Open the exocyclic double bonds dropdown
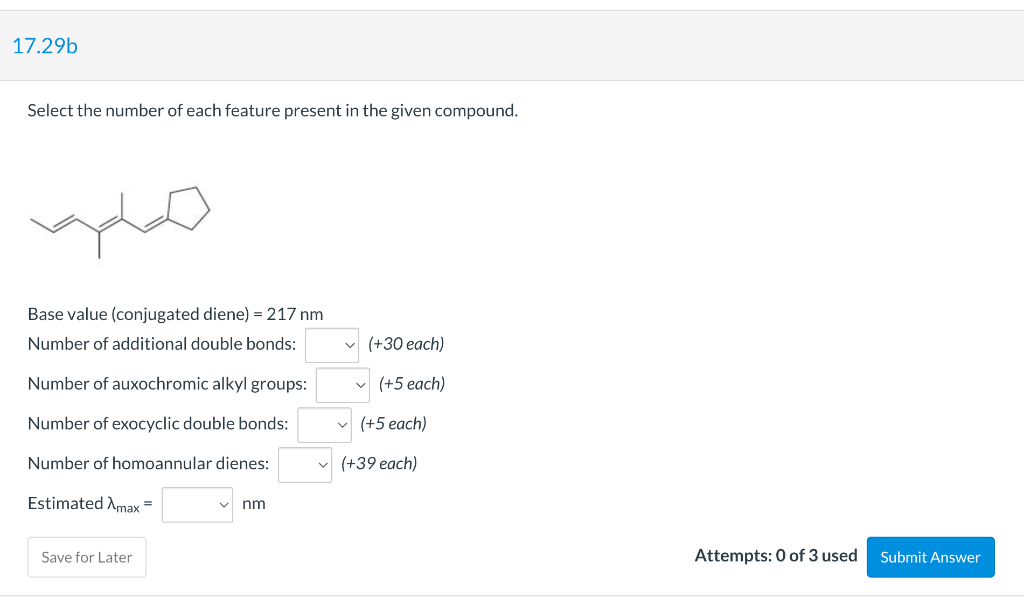Screen dimensions: 1024x597 pyautogui.click(x=322, y=424)
